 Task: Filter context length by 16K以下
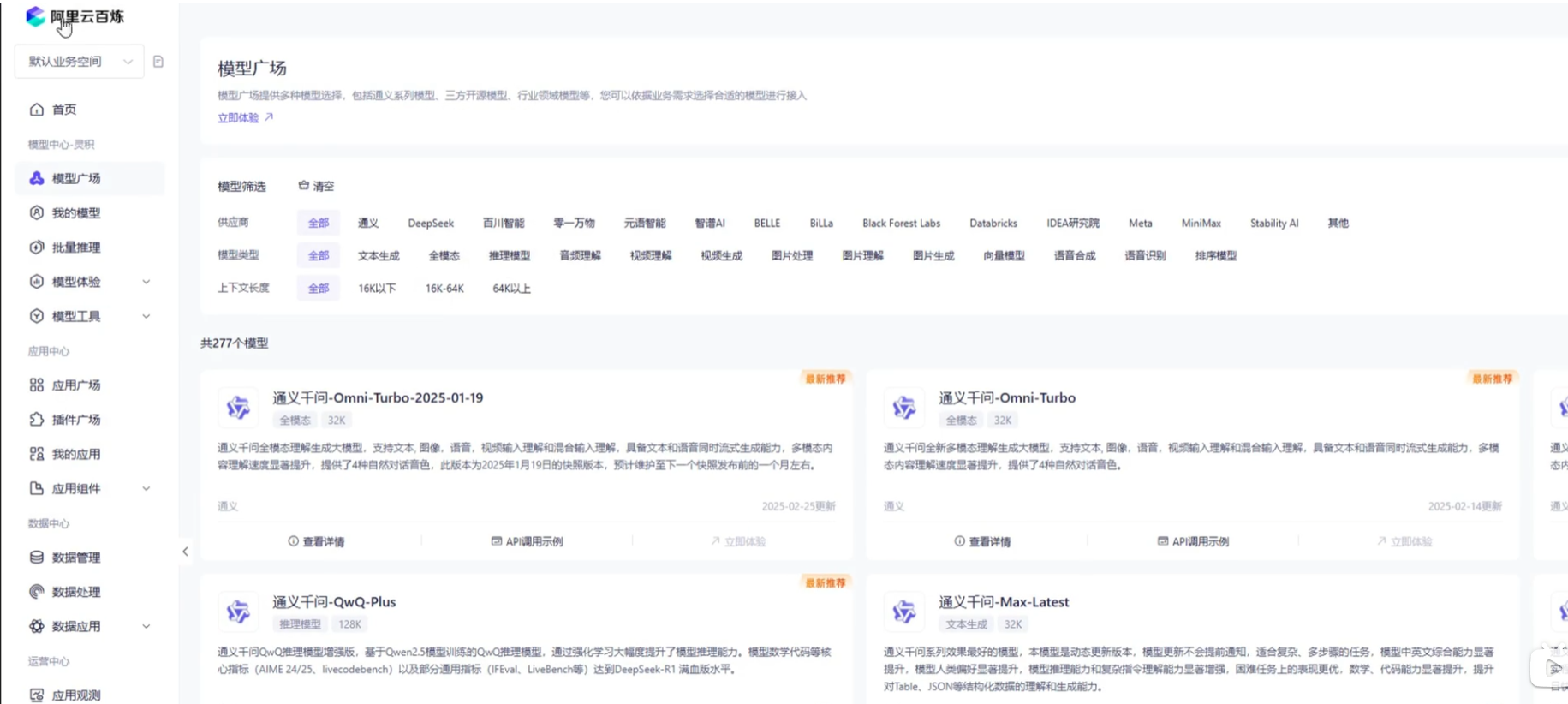pyautogui.click(x=377, y=288)
